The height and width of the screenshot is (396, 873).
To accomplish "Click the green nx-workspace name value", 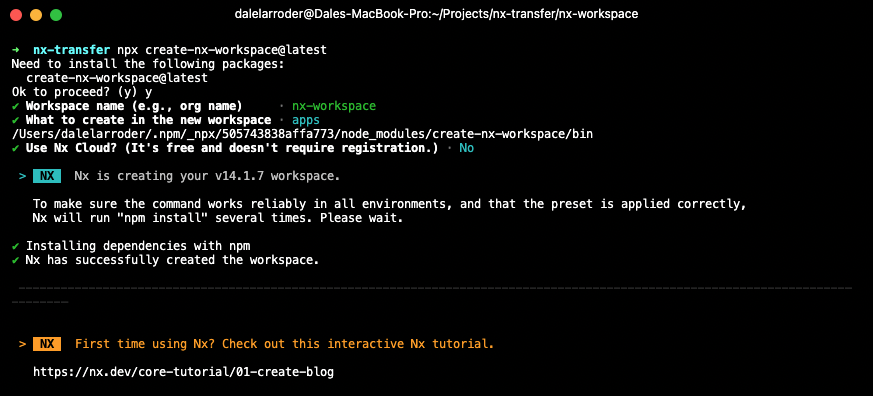I will [333, 106].
